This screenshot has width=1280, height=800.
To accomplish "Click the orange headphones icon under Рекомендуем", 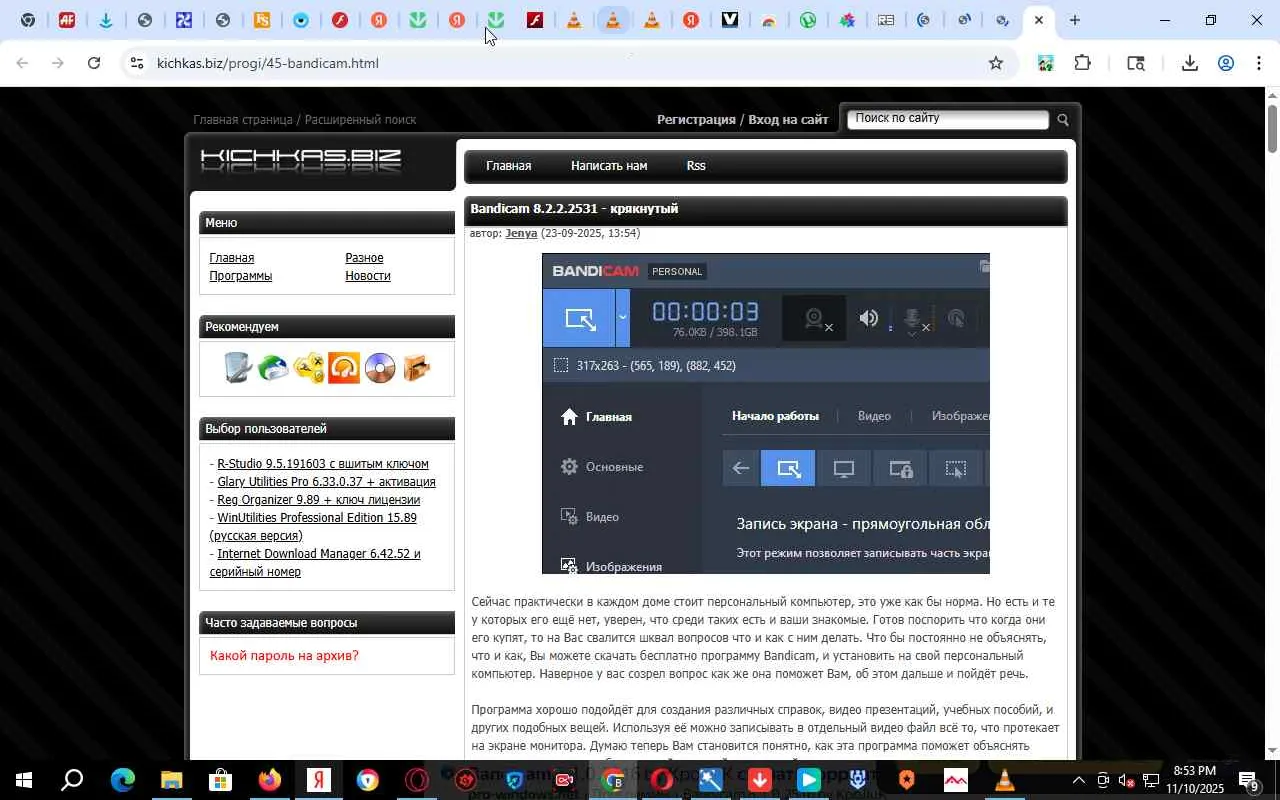I will [344, 368].
